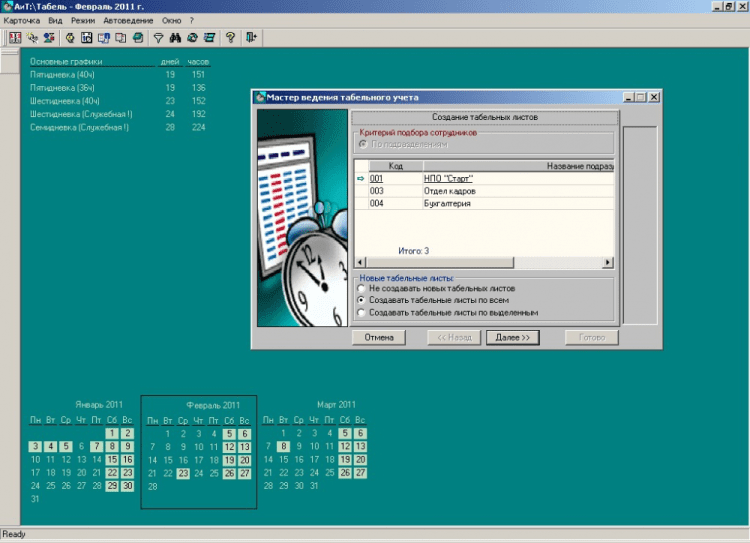
Task: Click the printer icon in toolbar
Action: click(137, 38)
